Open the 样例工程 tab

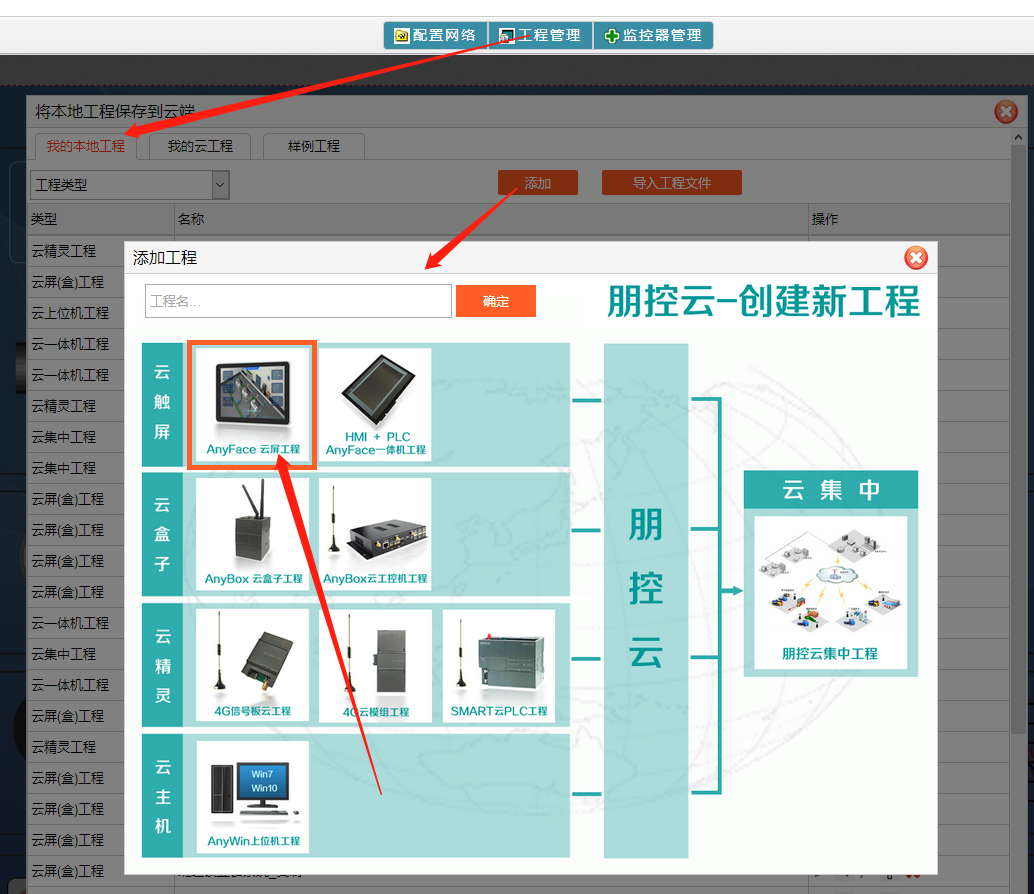[314, 146]
